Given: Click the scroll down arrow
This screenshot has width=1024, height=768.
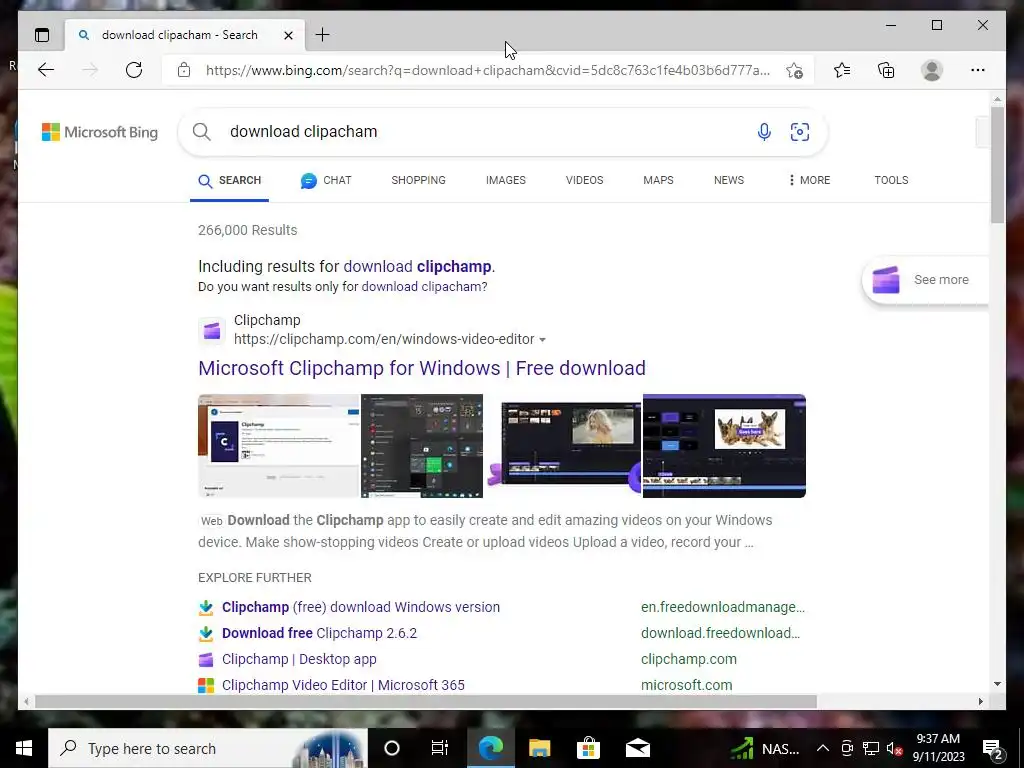Looking at the screenshot, I should click(x=997, y=684).
